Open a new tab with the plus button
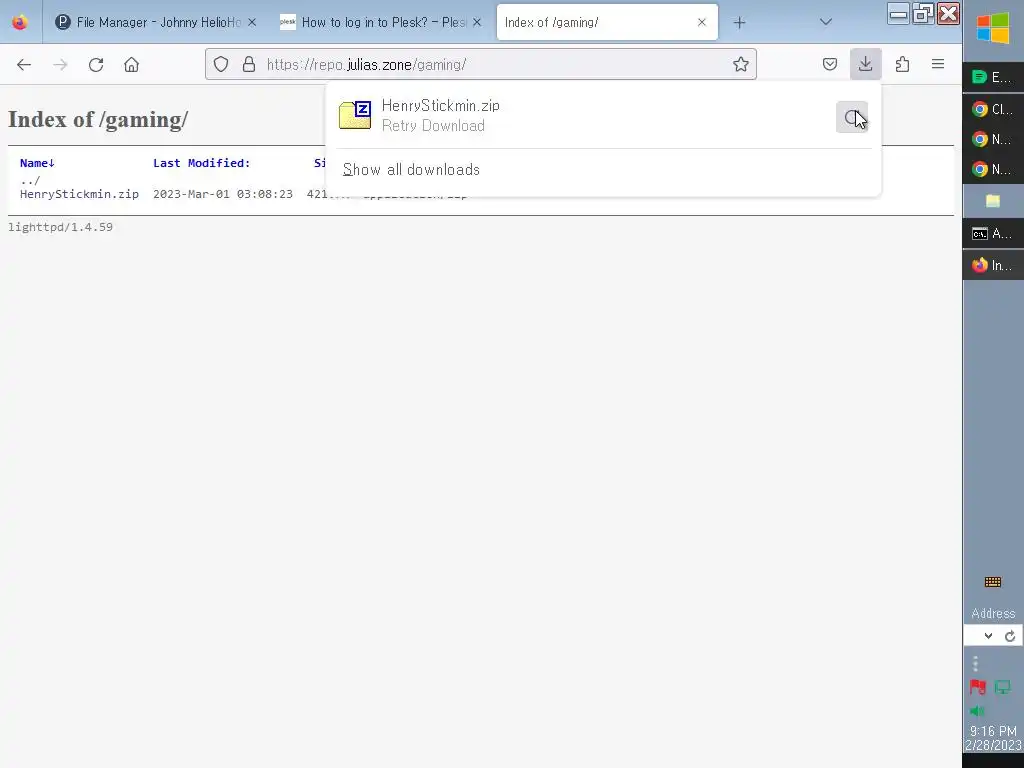The image size is (1024, 768). (739, 23)
